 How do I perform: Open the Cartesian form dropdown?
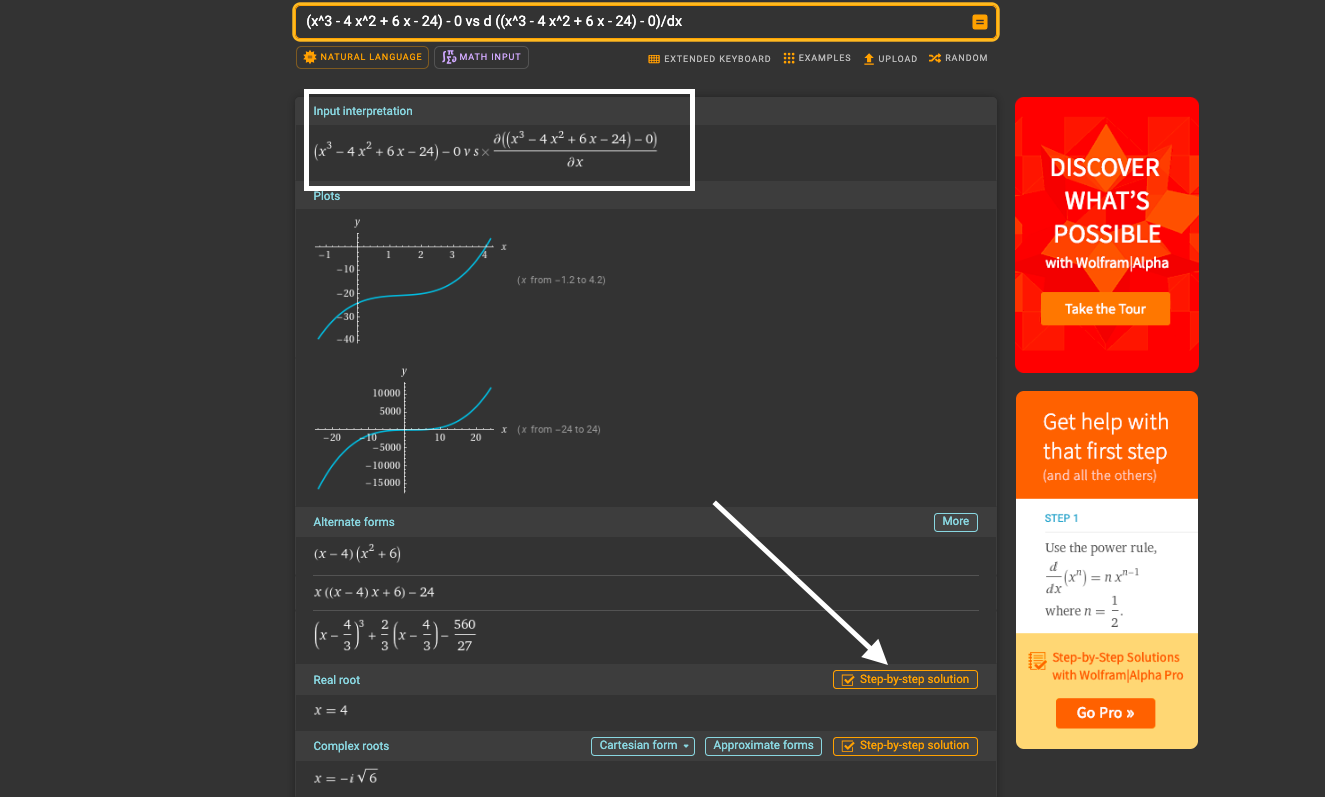click(642, 745)
